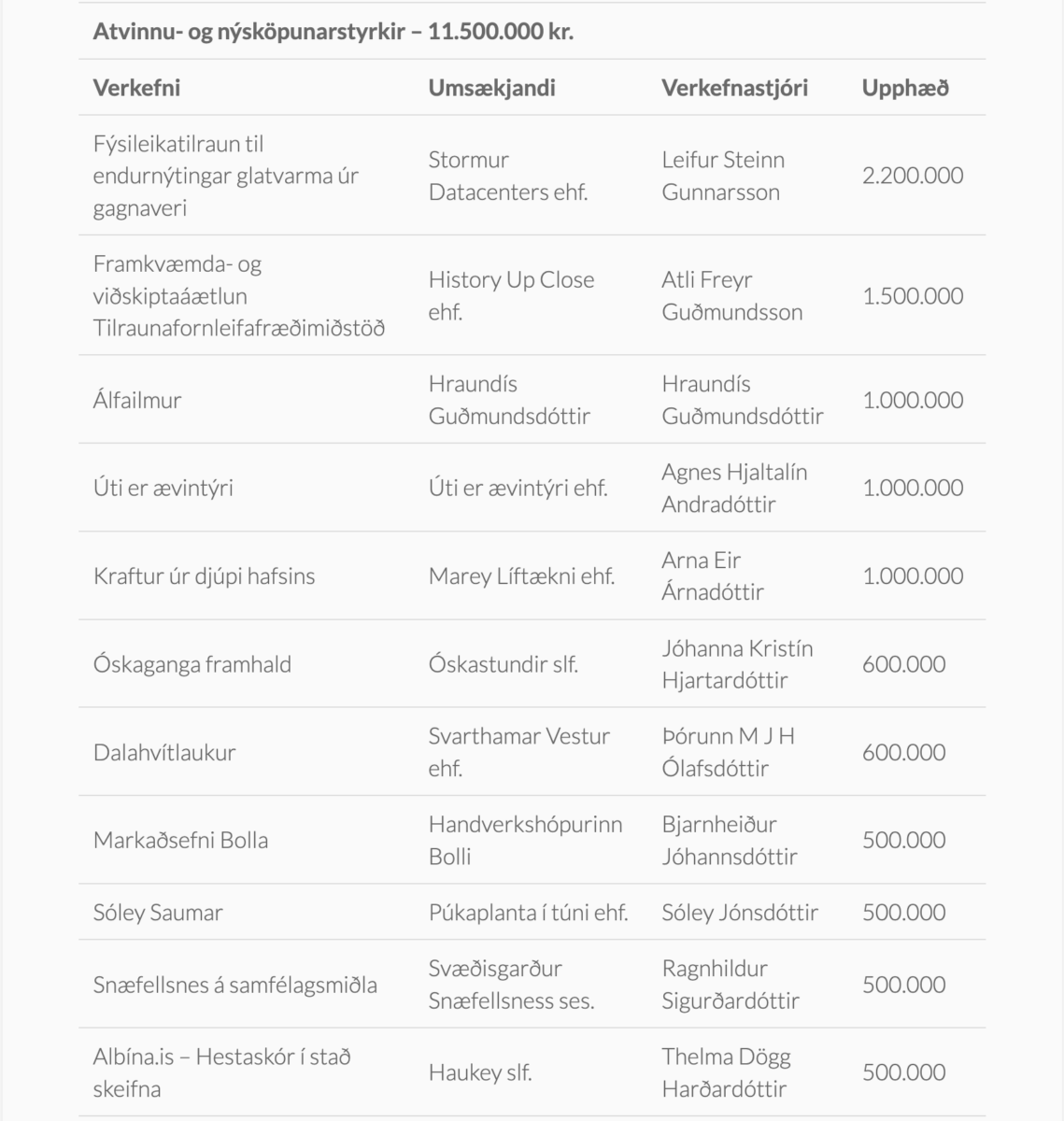Click the Álfailmur project name

click(137, 400)
